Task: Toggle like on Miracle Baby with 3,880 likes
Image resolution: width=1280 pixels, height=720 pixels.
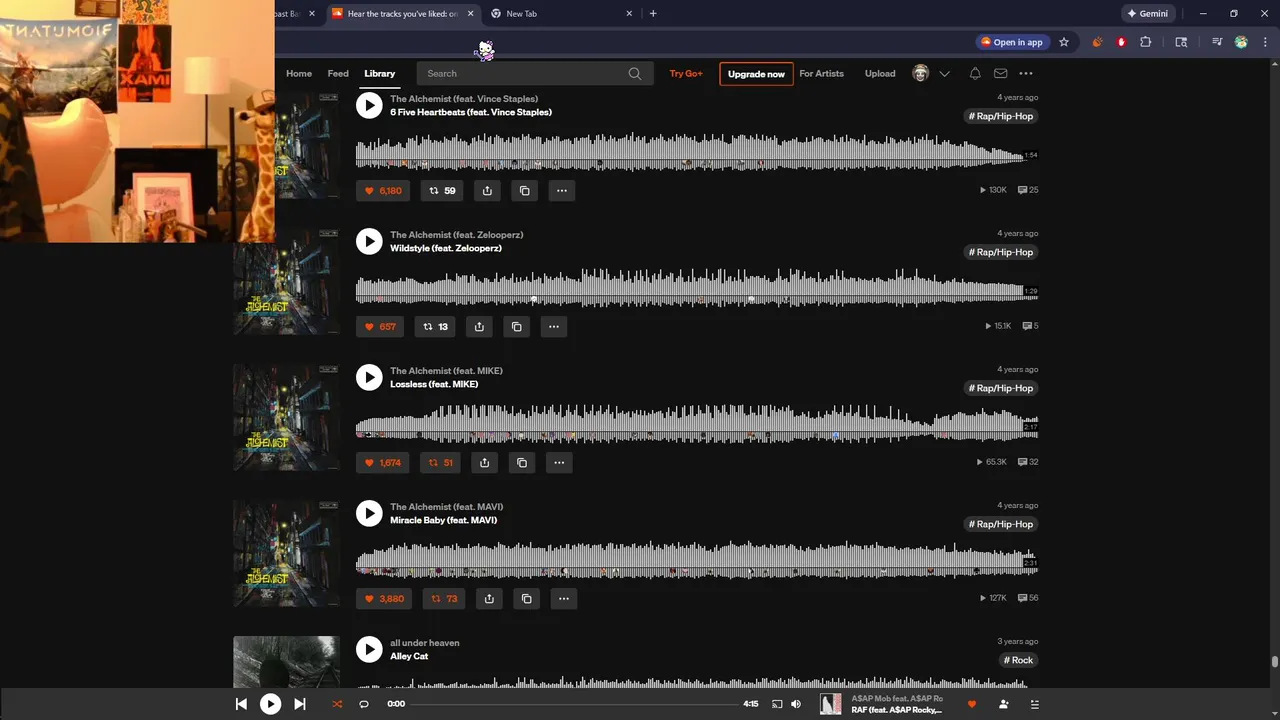Action: tap(384, 598)
